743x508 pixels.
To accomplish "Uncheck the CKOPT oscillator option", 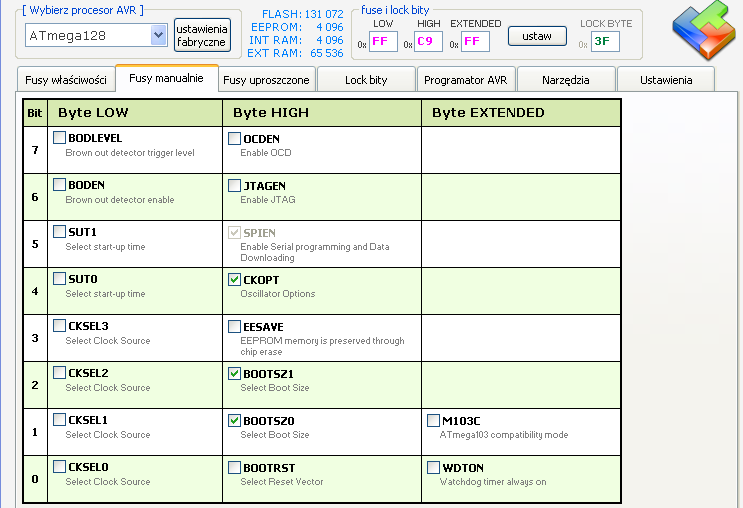I will point(235,279).
